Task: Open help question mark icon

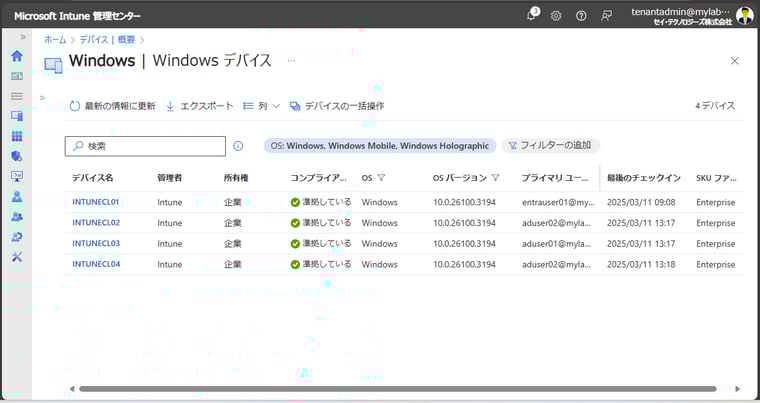Action: point(581,16)
